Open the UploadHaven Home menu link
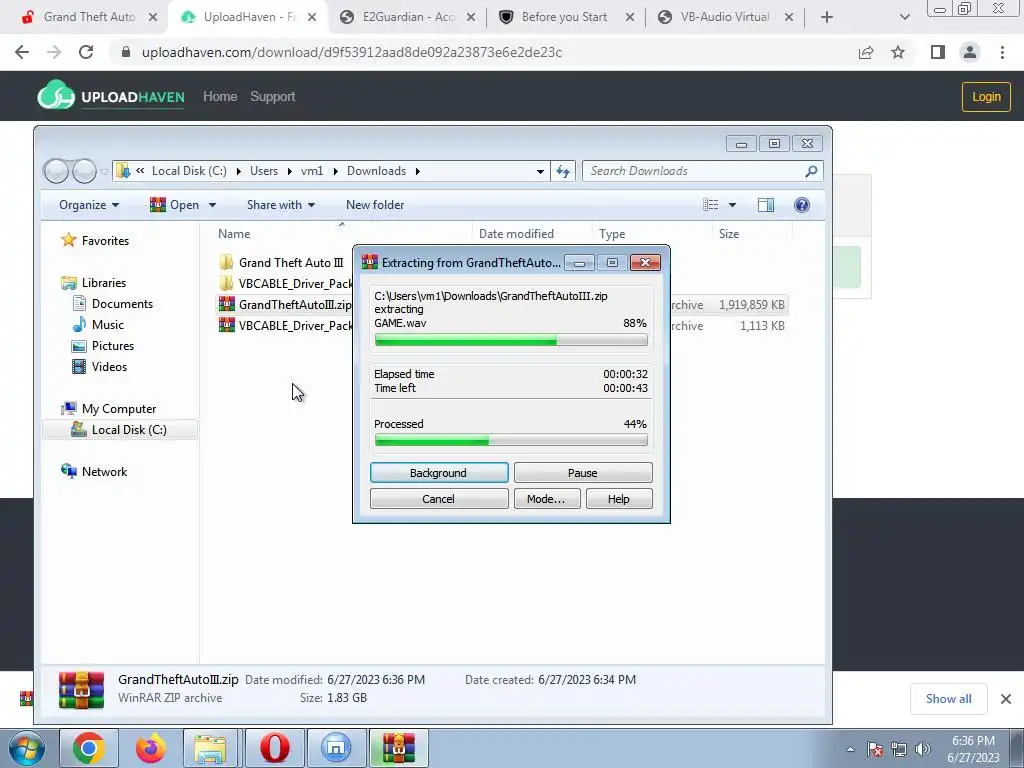The width and height of the screenshot is (1024, 768). point(220,97)
